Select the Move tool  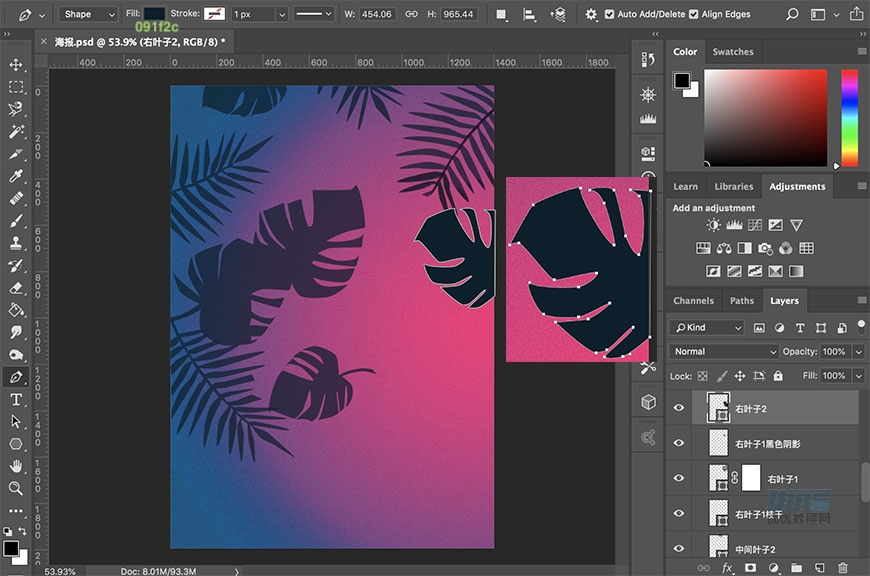(x=16, y=65)
